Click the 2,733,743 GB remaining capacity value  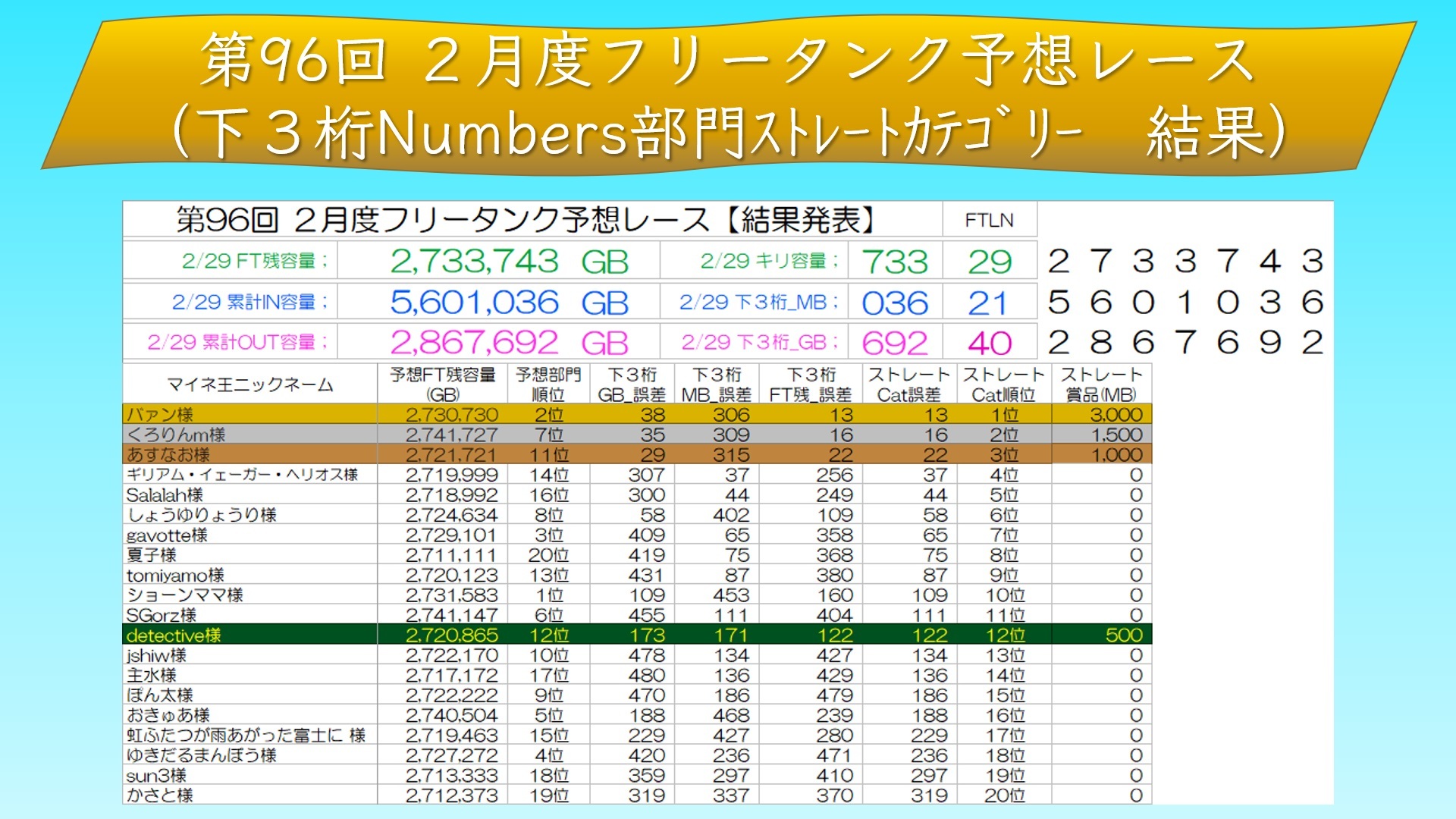click(x=508, y=262)
